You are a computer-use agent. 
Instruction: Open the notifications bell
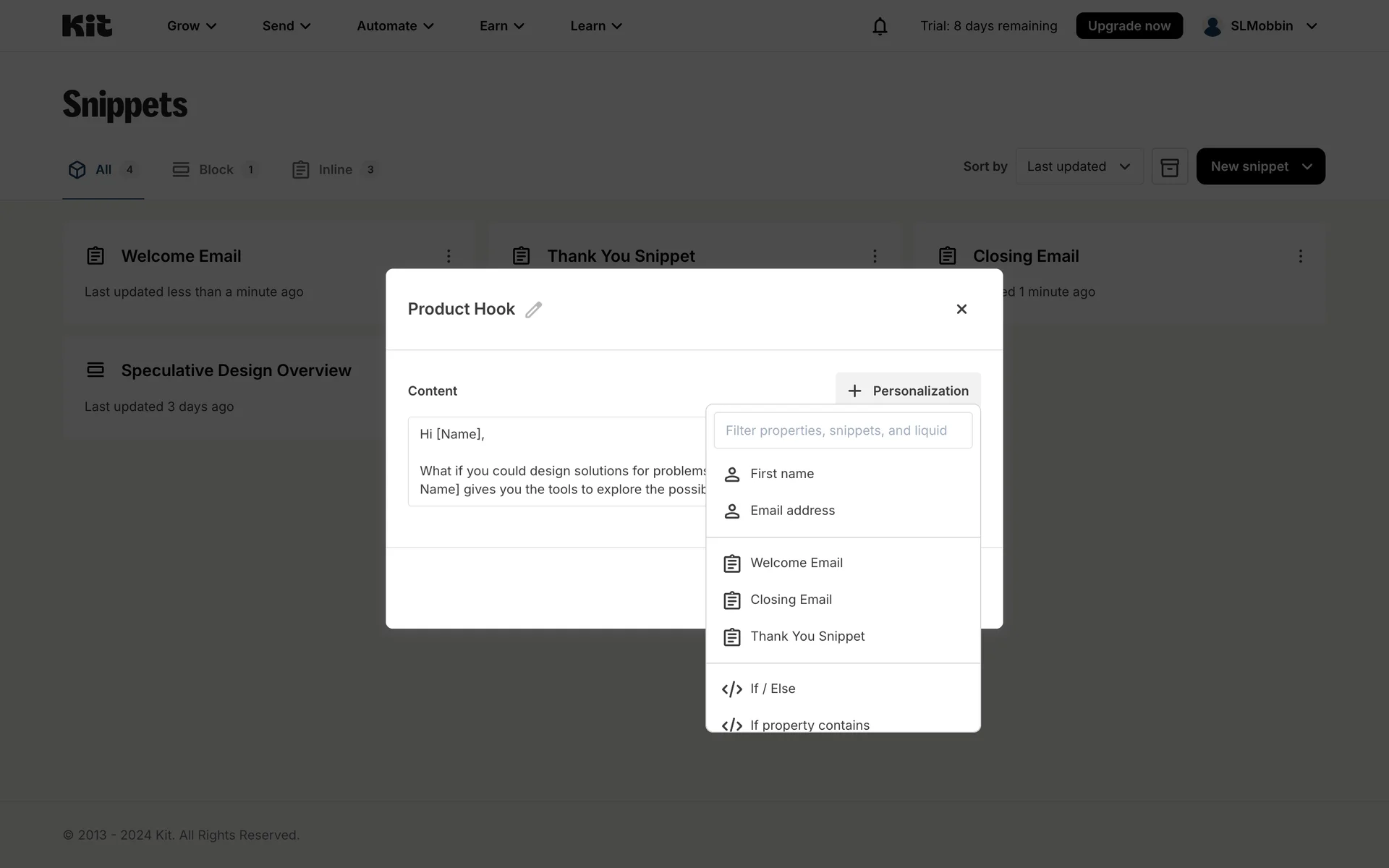879,26
